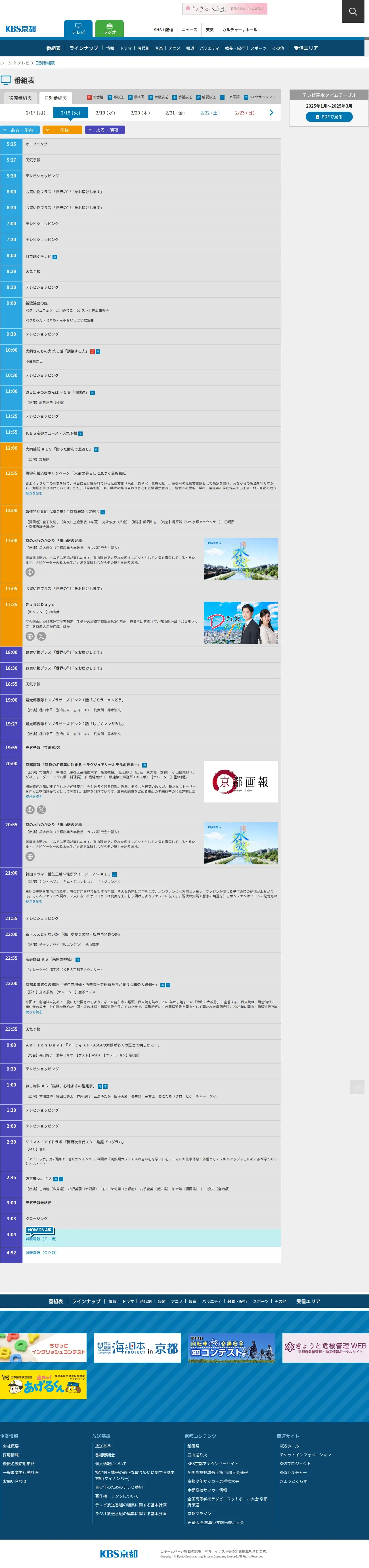Select date 2/23 (日)
This screenshot has width=369, height=1568.
[244, 112]
